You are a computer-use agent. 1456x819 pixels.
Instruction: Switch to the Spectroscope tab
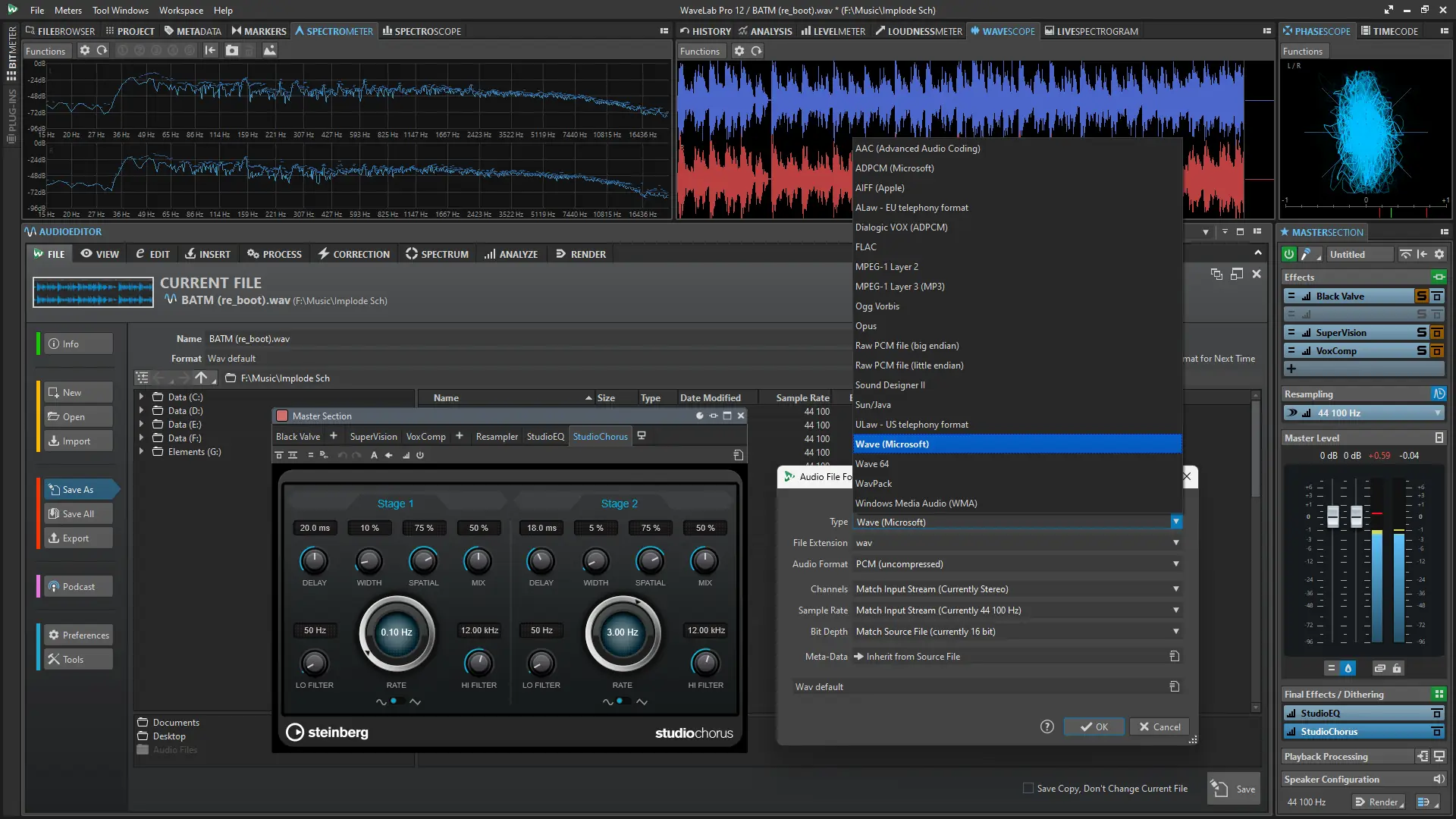coord(422,31)
